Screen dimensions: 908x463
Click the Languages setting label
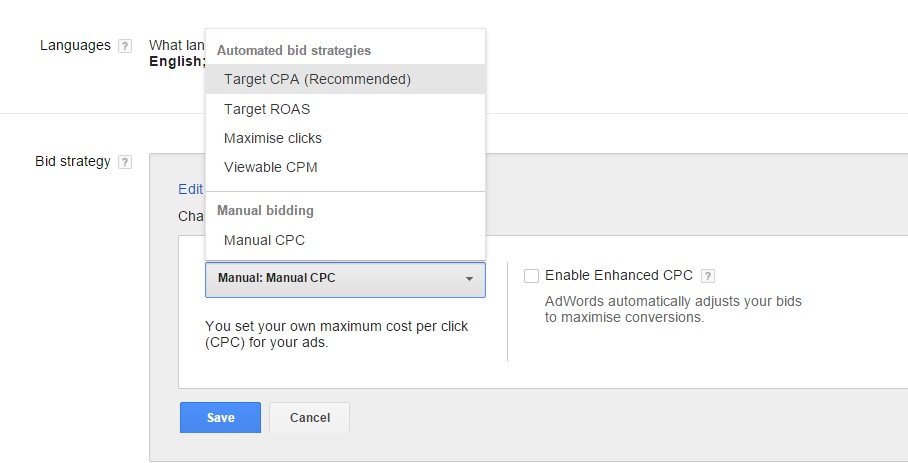[75, 46]
